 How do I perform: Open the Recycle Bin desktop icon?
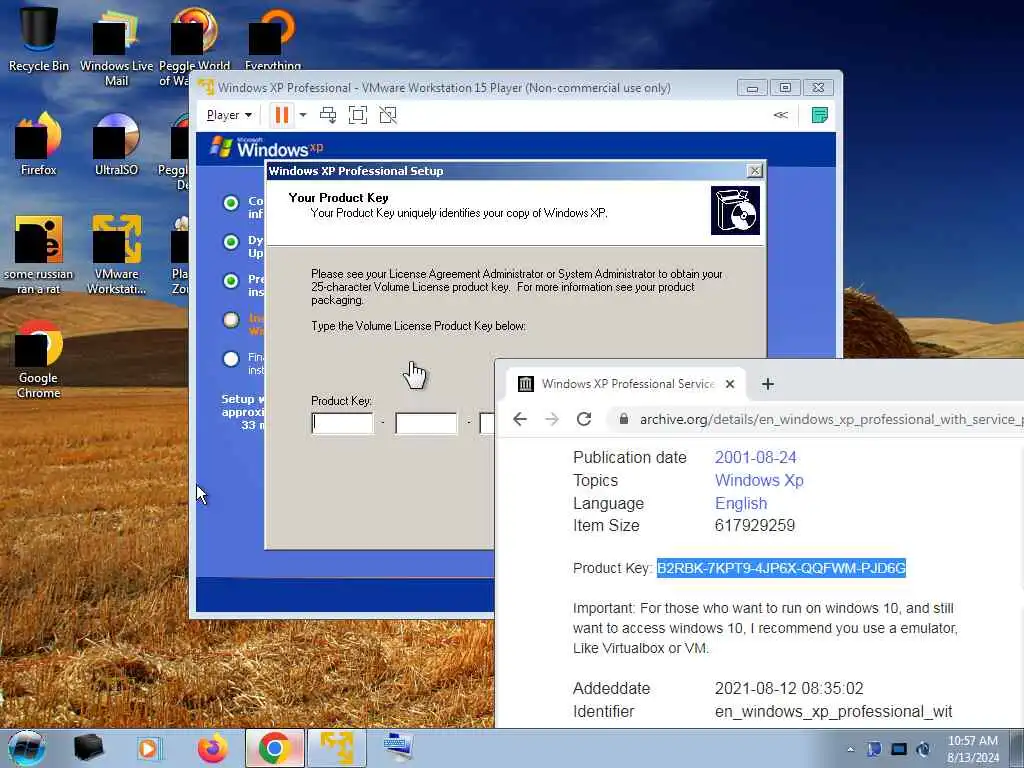[39, 39]
